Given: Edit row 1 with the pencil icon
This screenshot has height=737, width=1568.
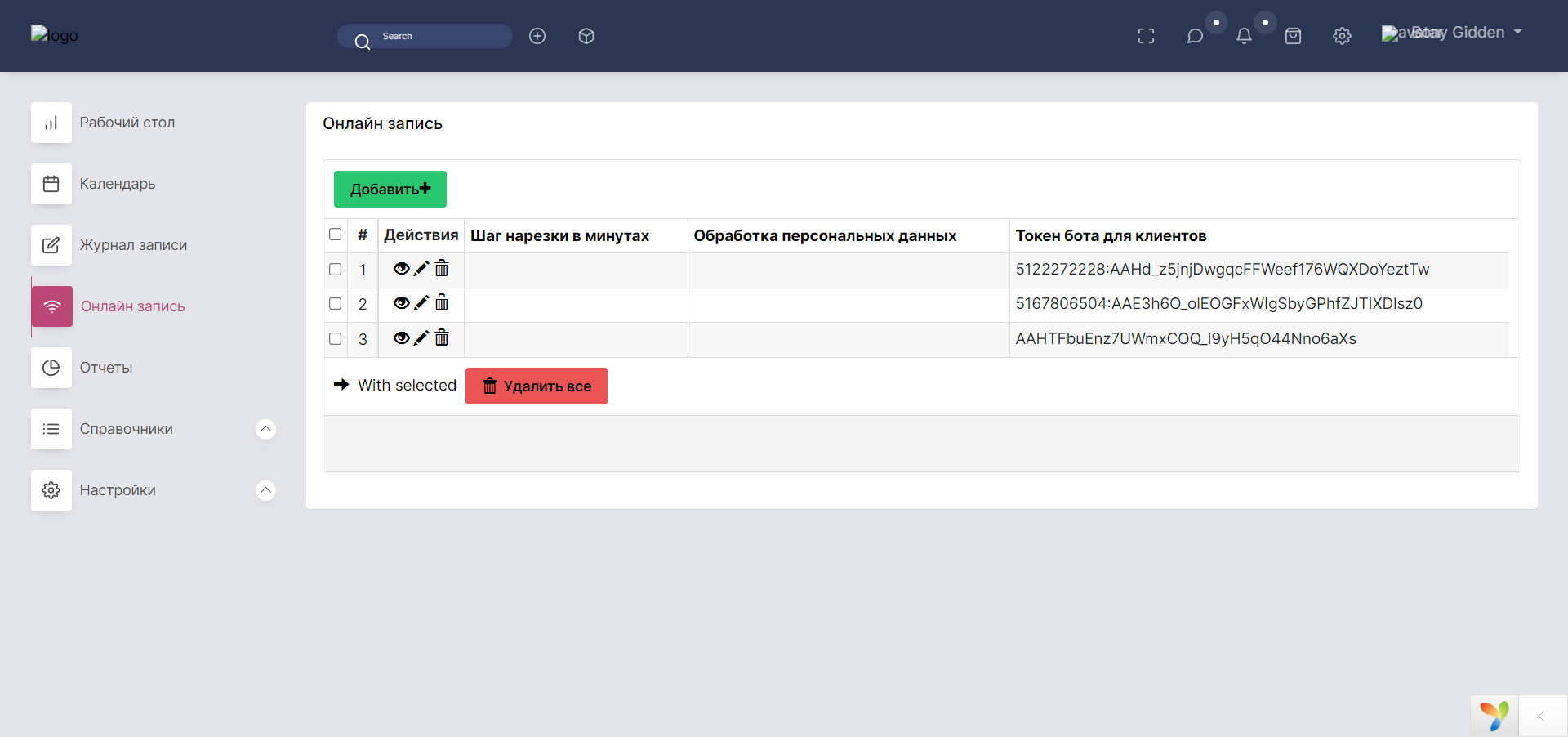Looking at the screenshot, I should (x=421, y=269).
